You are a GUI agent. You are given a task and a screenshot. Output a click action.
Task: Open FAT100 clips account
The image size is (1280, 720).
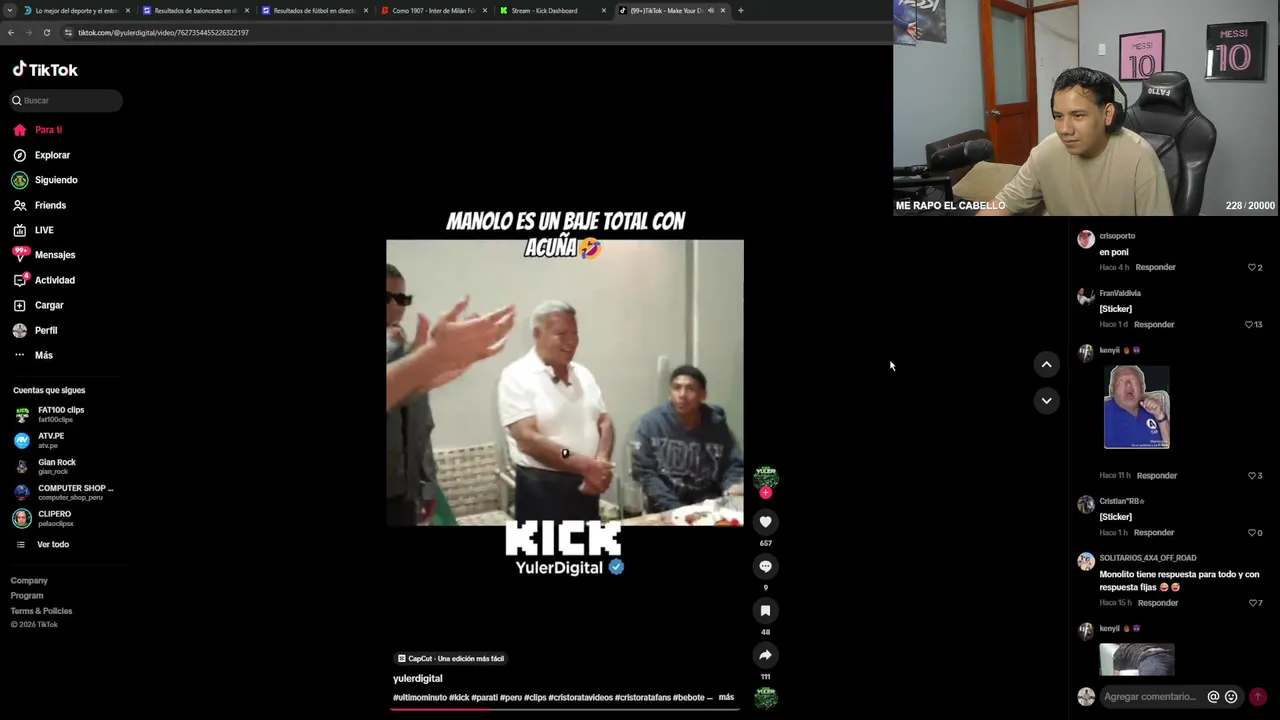50,414
